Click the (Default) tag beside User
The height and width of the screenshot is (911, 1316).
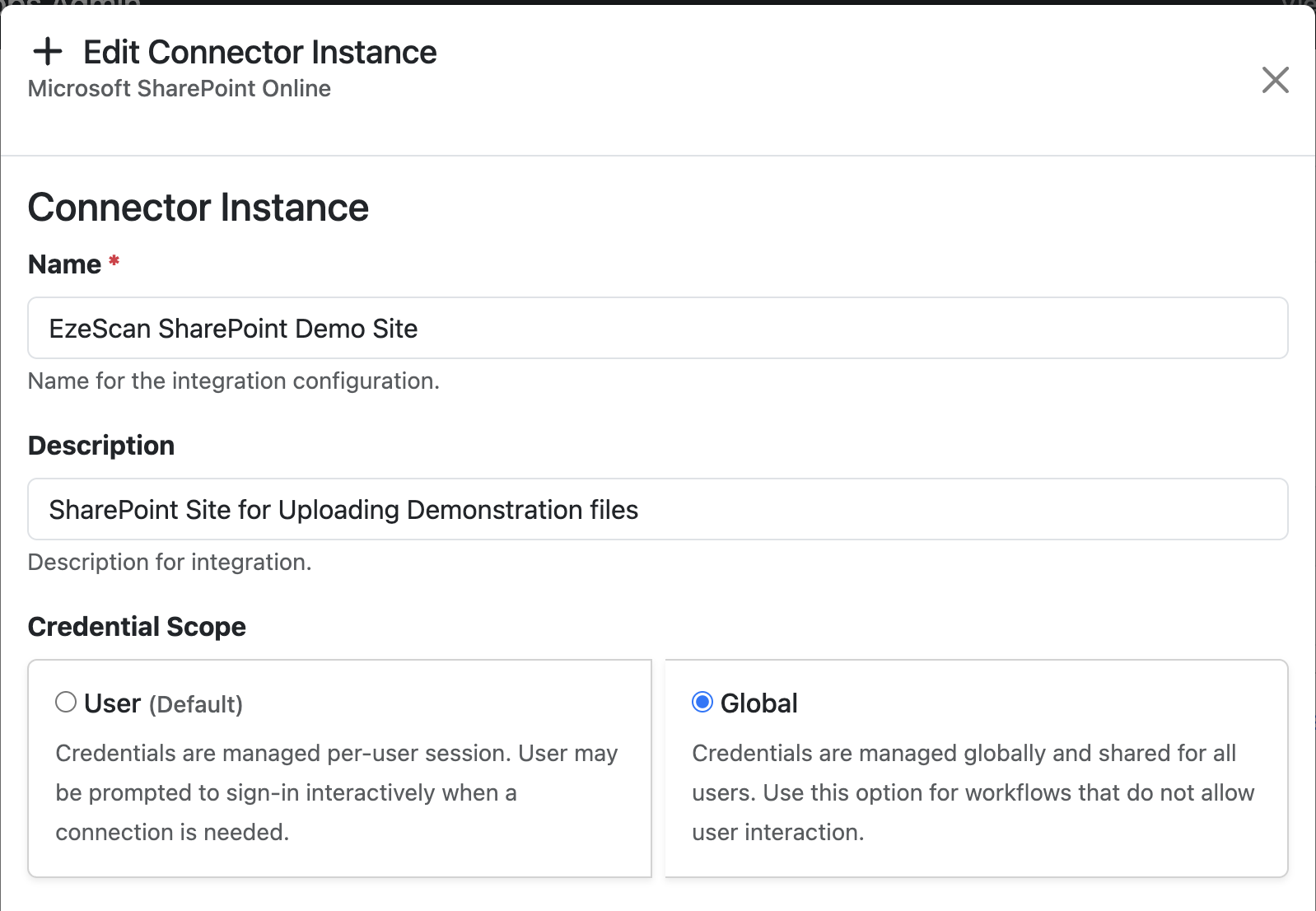point(196,704)
